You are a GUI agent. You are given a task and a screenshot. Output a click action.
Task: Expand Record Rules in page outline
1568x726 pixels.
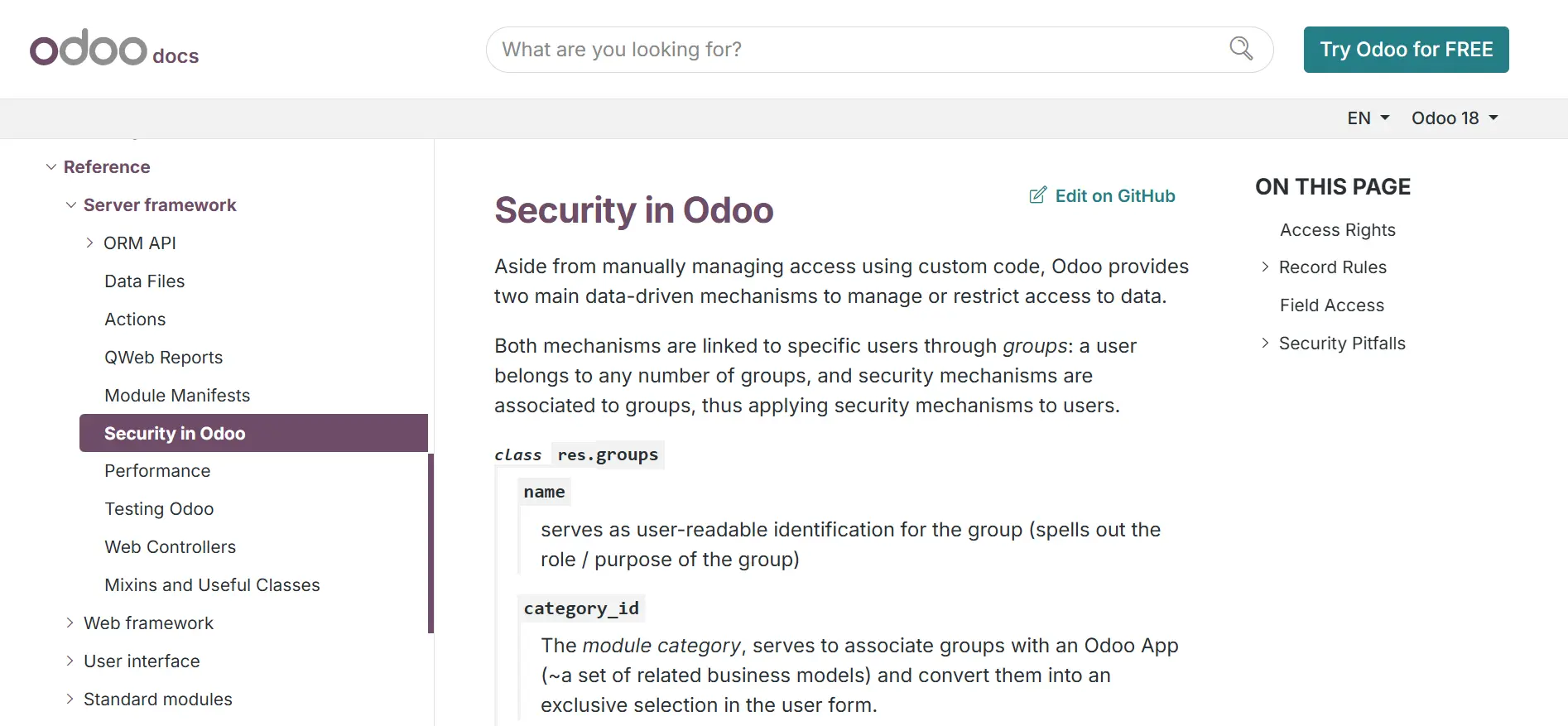pos(1265,267)
